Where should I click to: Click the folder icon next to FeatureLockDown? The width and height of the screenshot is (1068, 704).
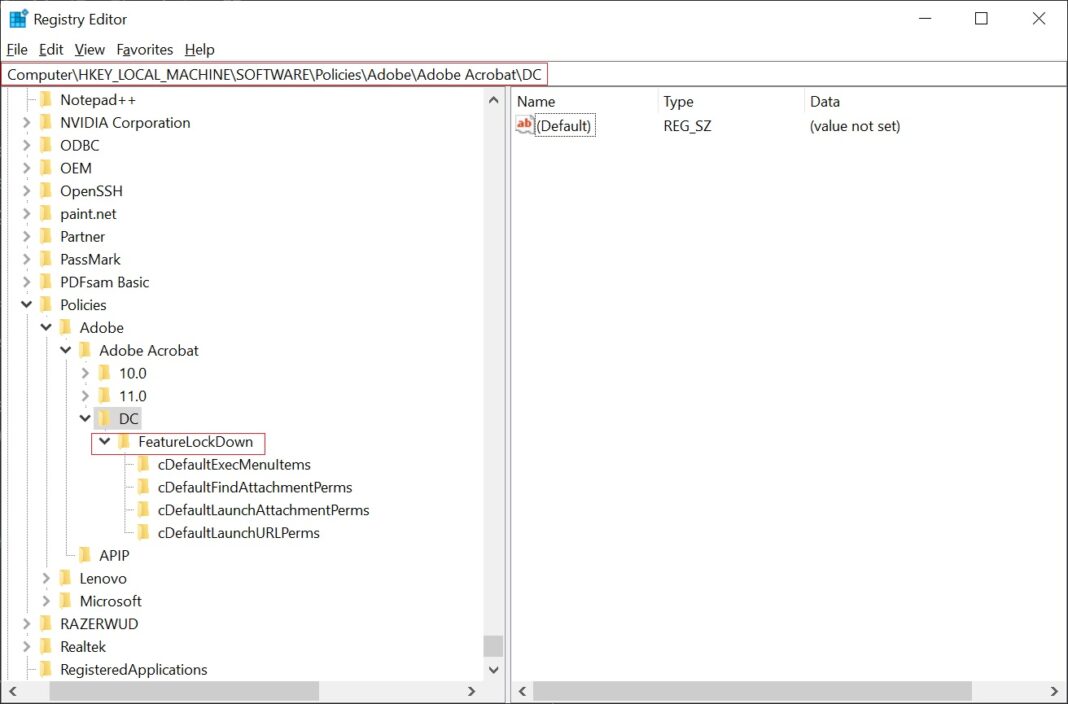point(124,442)
